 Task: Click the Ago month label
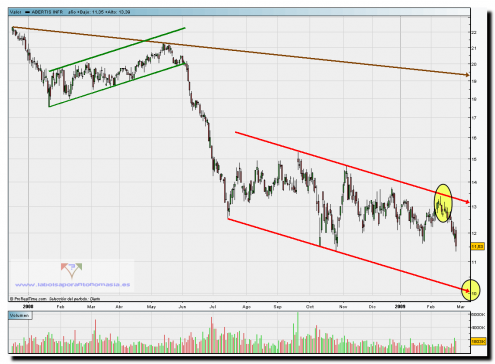pyautogui.click(x=246, y=307)
